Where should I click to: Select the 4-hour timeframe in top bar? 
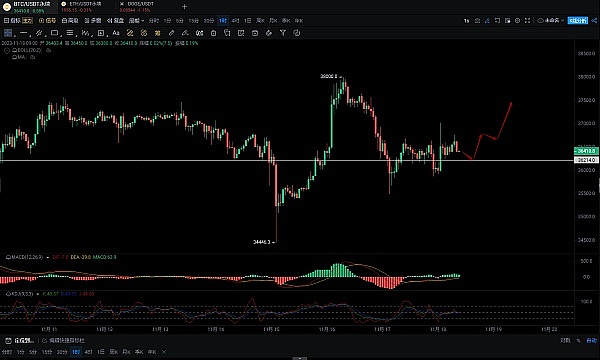[x=235, y=21]
